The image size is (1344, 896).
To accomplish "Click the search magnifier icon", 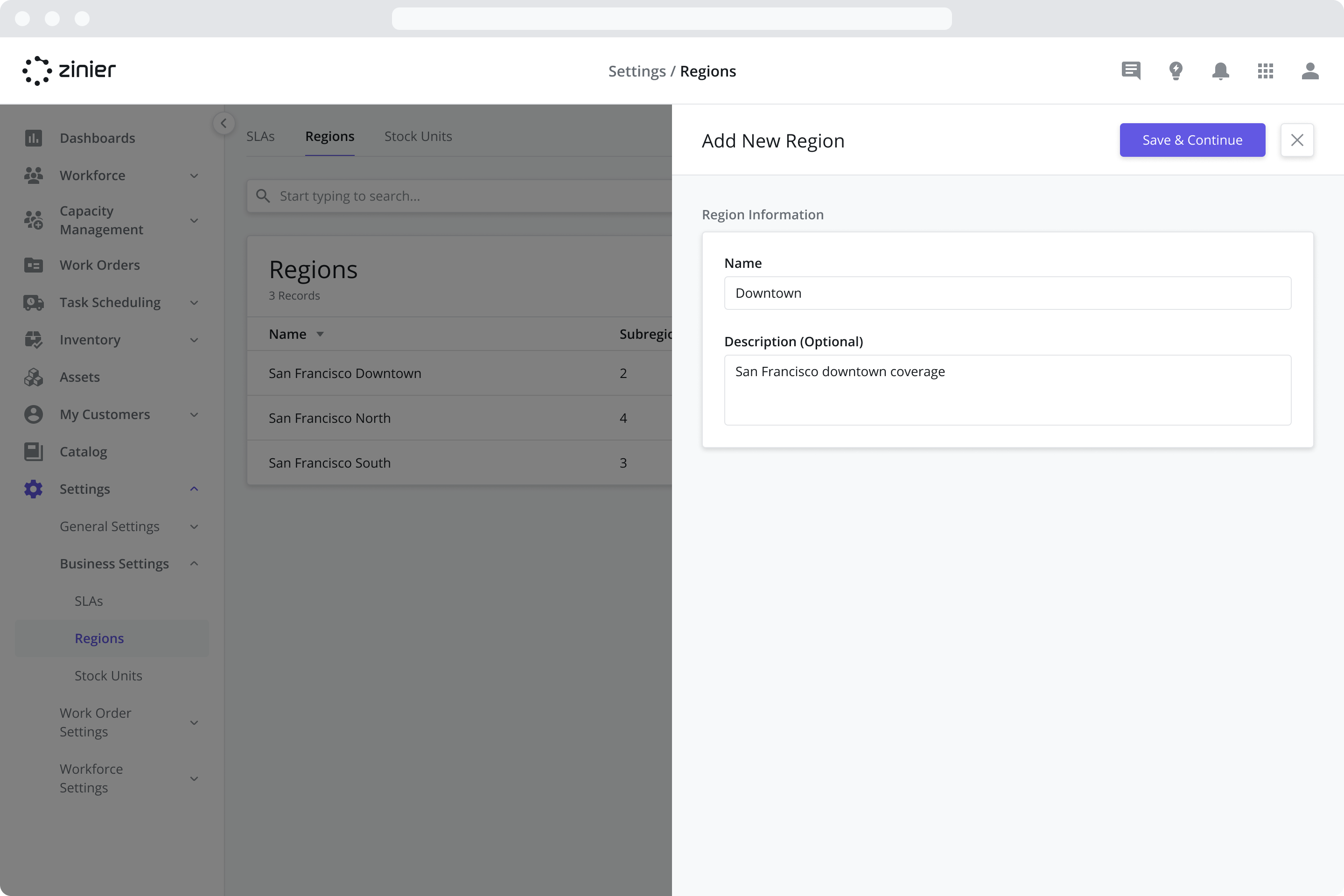I will [263, 196].
